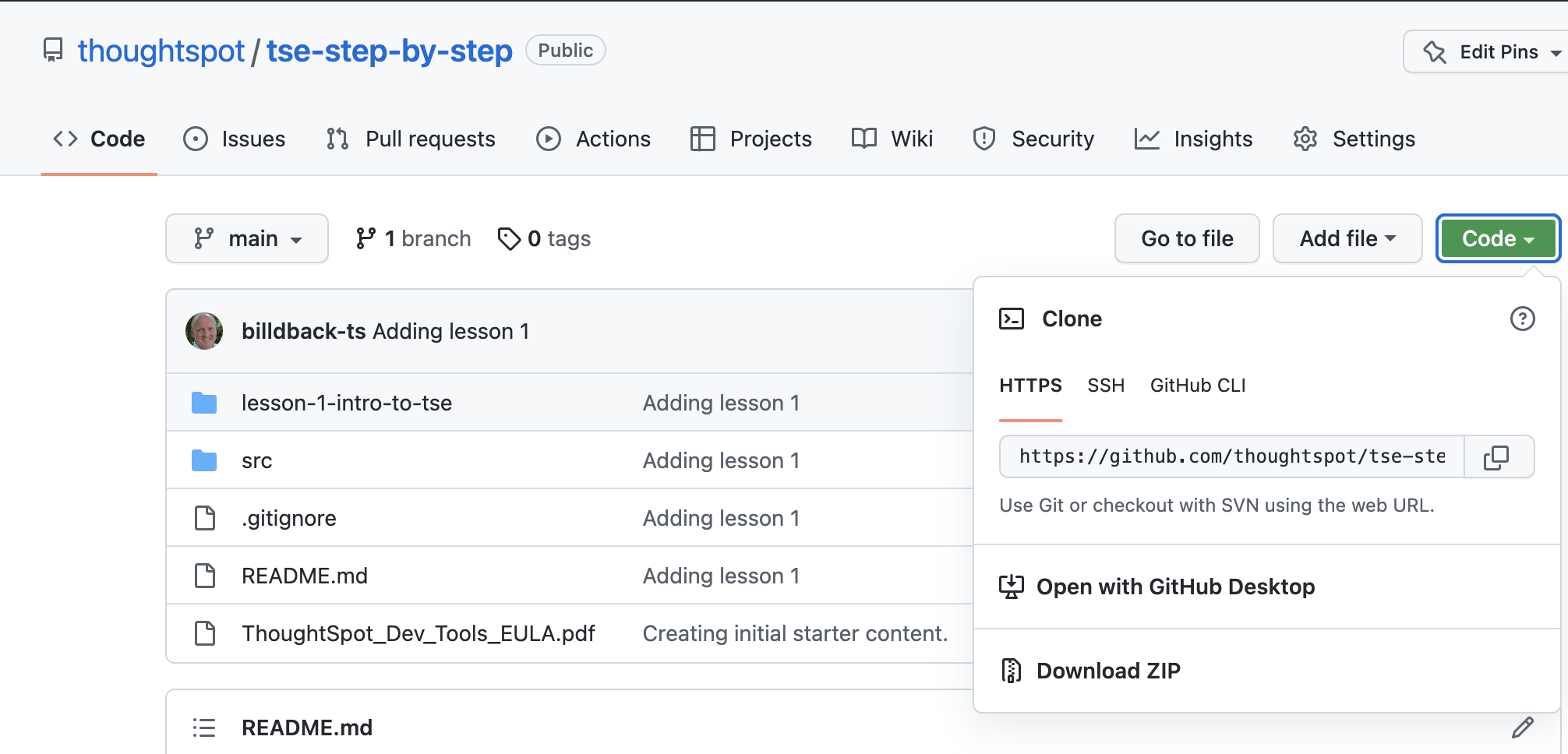Image resolution: width=1568 pixels, height=754 pixels.
Task: Click the branch icon beside 1 branch
Action: click(x=366, y=238)
